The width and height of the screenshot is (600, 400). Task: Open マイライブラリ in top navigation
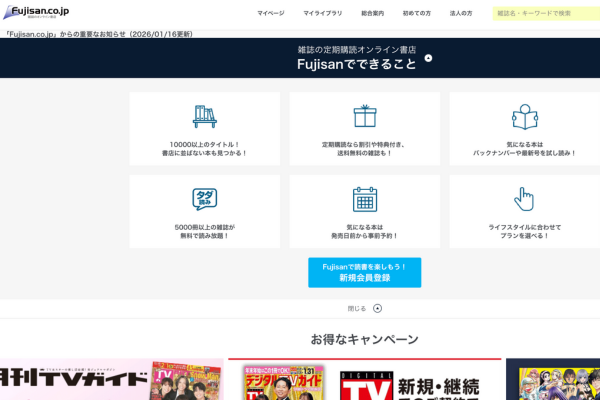point(323,13)
